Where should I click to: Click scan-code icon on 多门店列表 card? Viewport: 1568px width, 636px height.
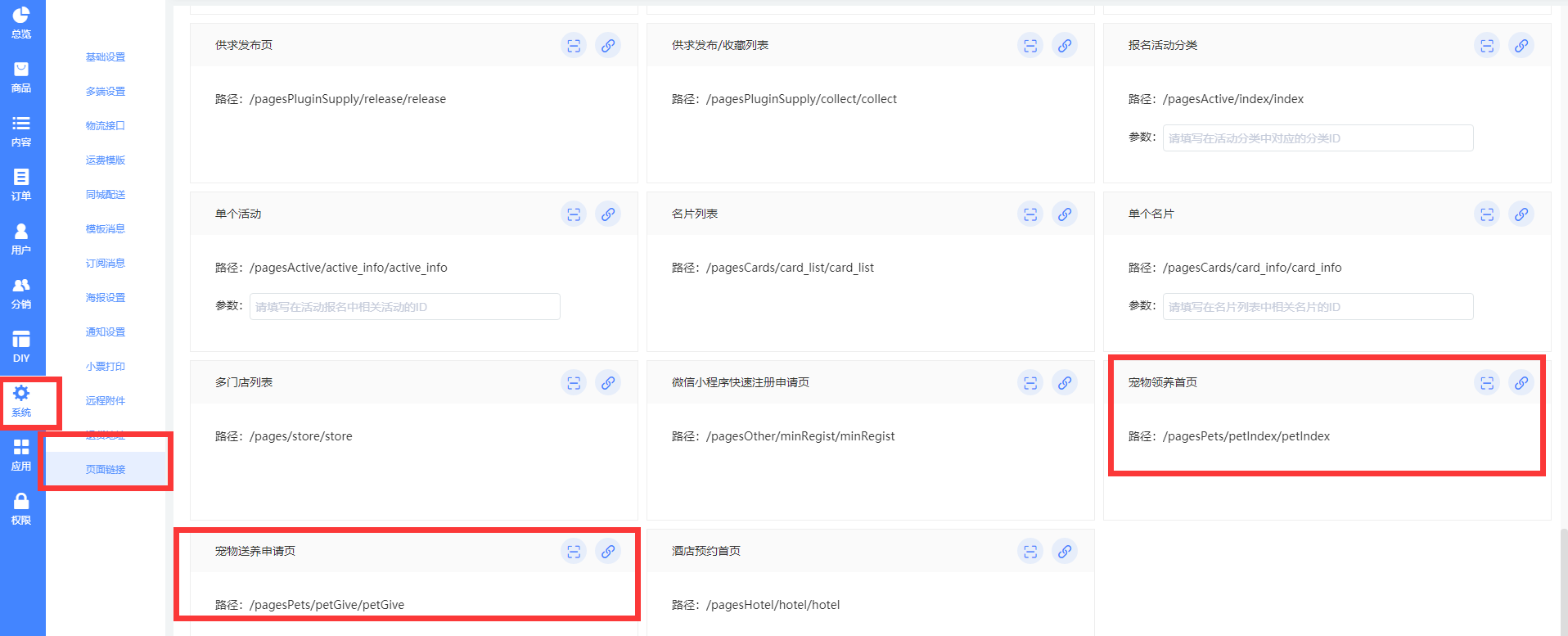point(574,383)
